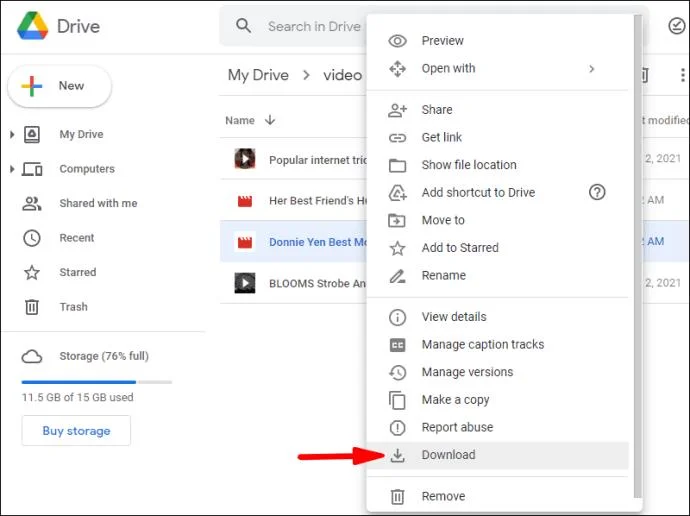Choose Download from the context menu
Image resolution: width=690 pixels, height=516 pixels.
[x=497, y=455]
